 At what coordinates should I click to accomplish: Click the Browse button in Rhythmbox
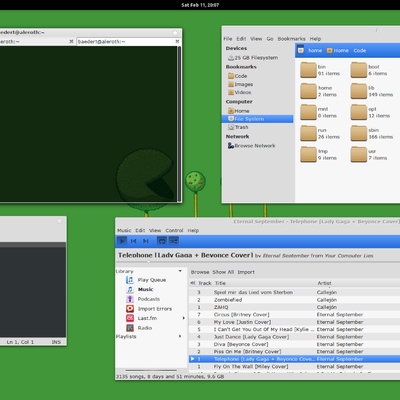pyautogui.click(x=200, y=272)
